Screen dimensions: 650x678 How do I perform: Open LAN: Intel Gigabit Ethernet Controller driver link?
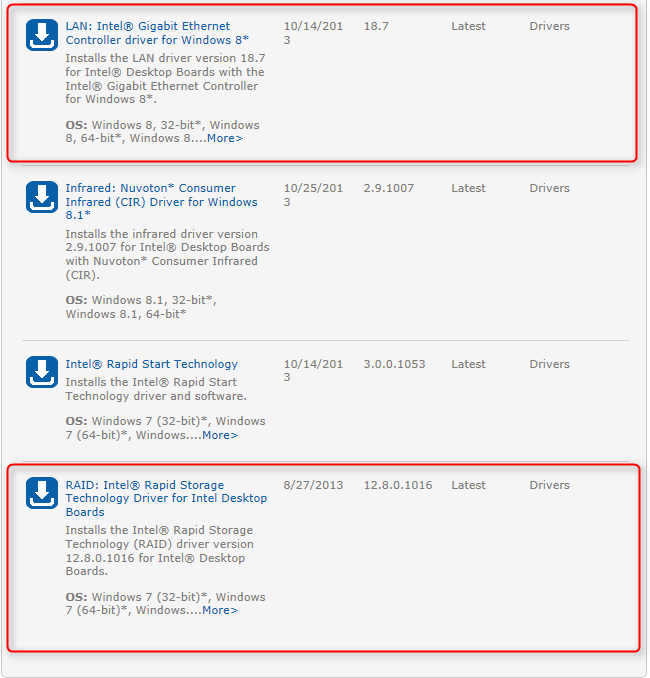pyautogui.click(x=157, y=33)
